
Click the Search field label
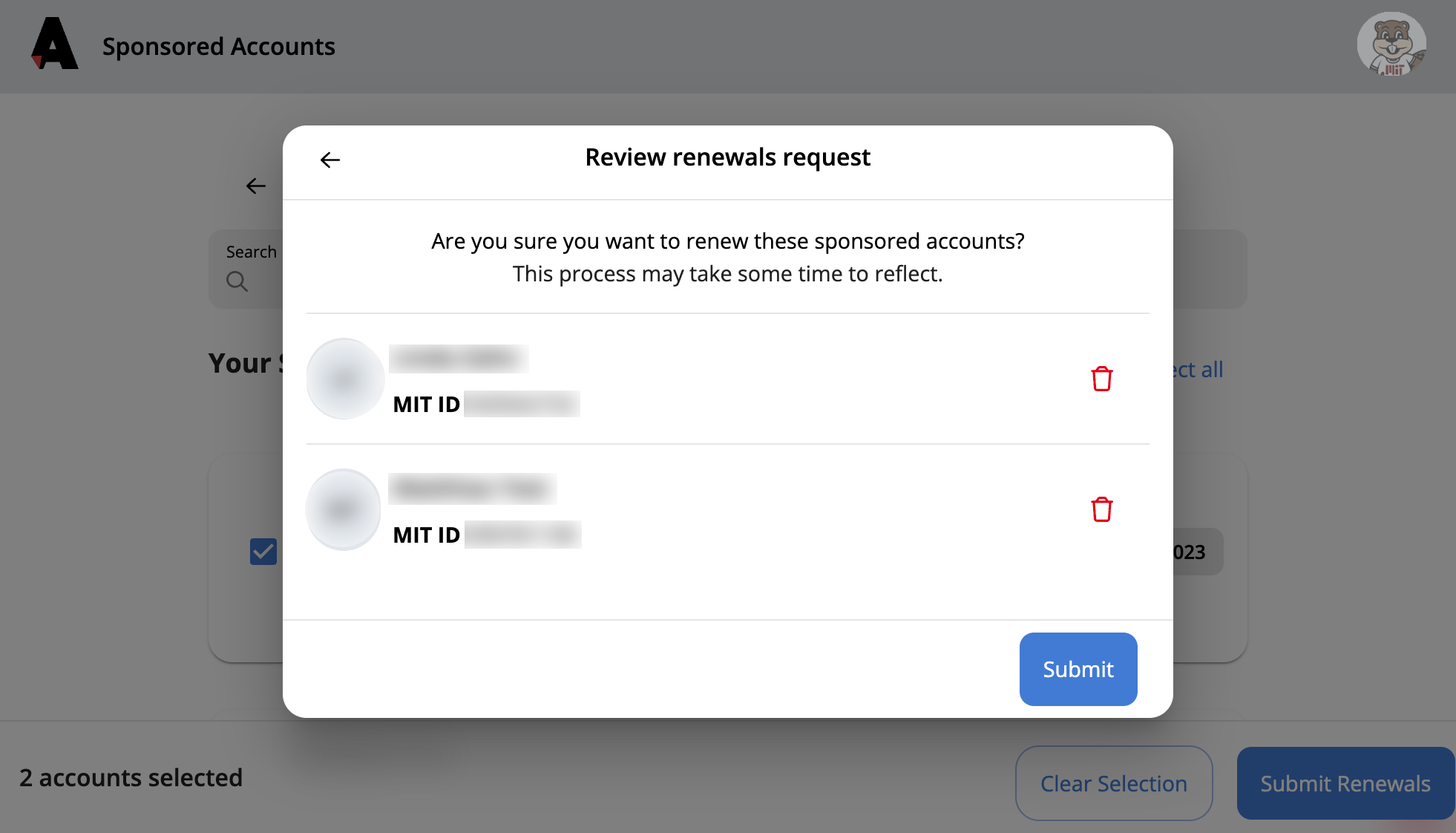(x=252, y=252)
